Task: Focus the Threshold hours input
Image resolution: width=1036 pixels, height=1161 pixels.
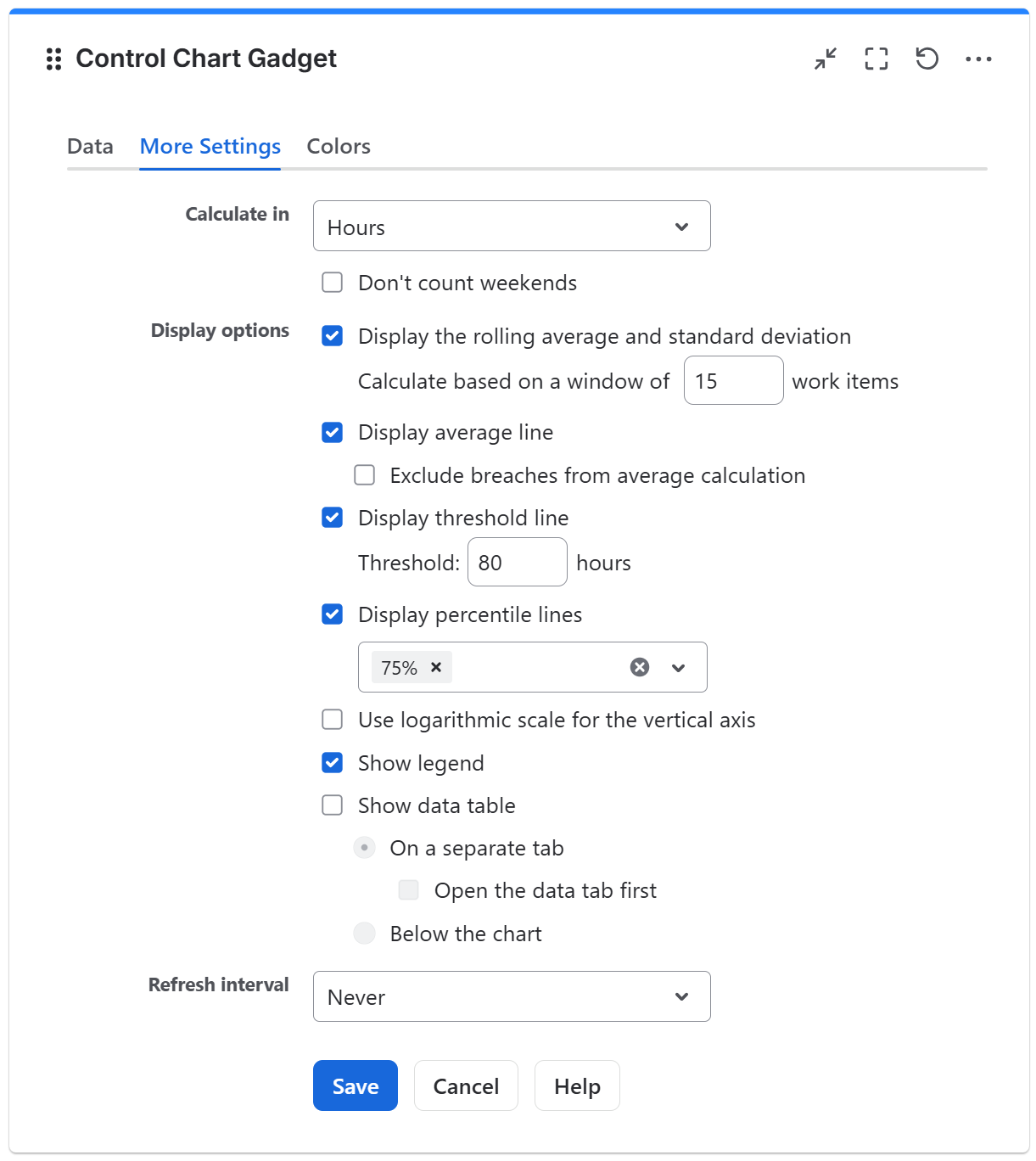Action: pos(517,562)
